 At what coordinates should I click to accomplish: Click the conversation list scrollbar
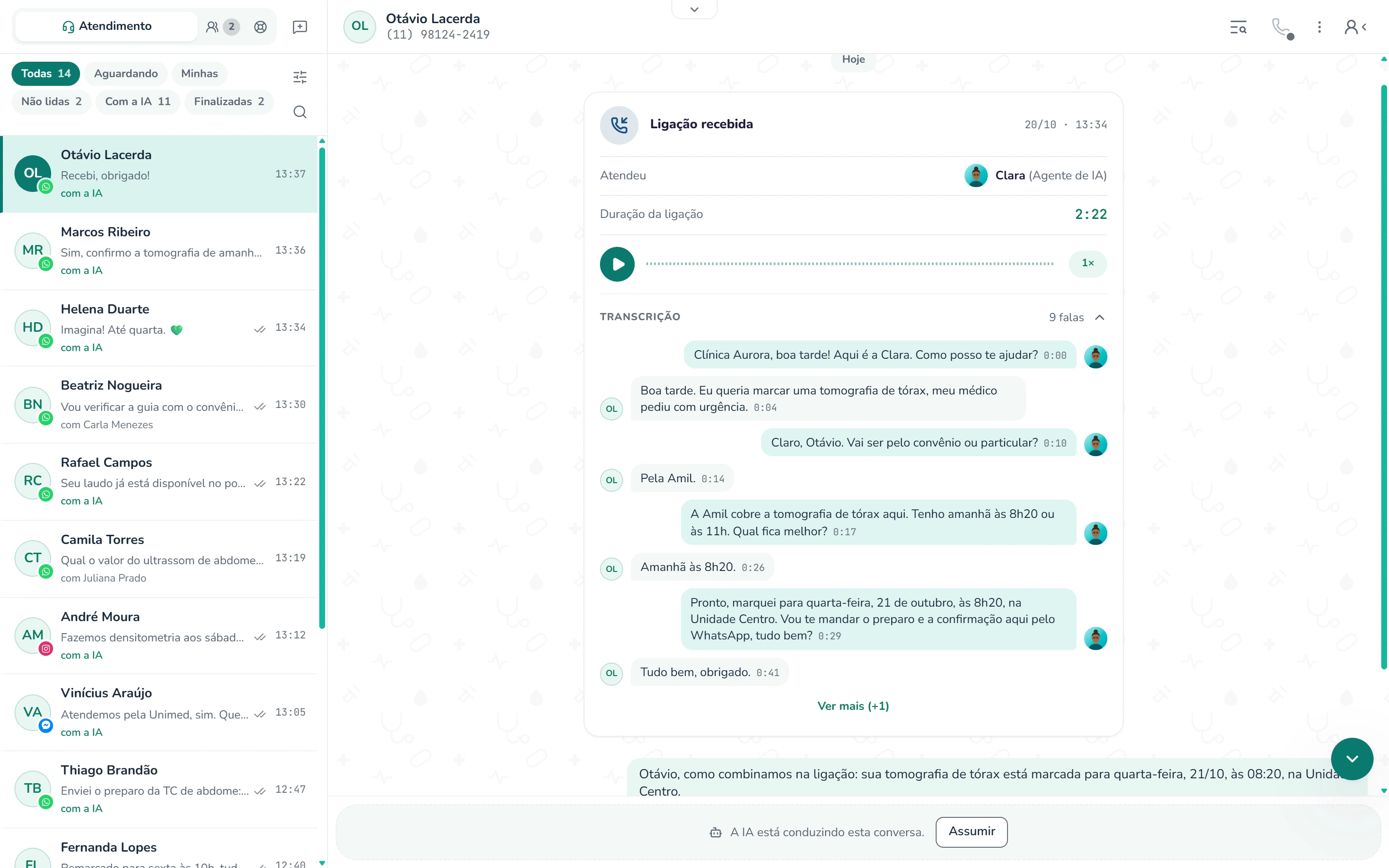[x=322, y=388]
